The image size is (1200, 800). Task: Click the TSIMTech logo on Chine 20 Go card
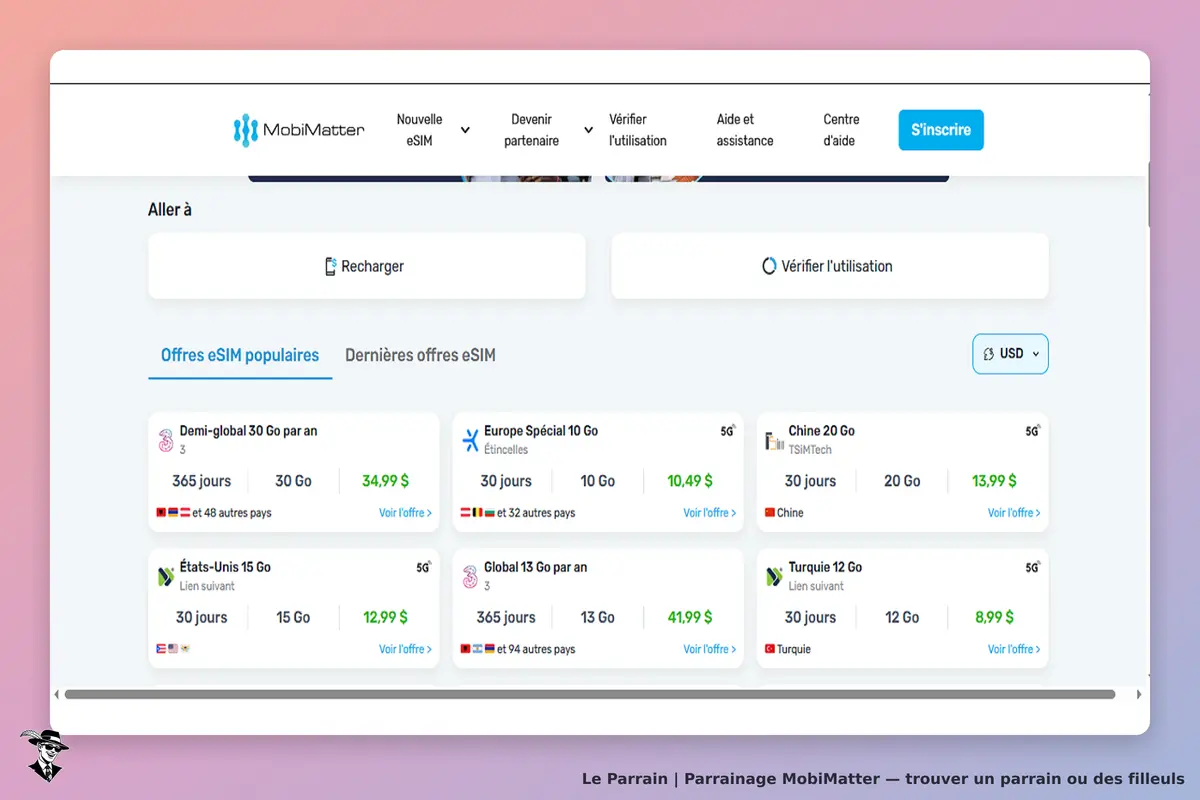(x=774, y=440)
